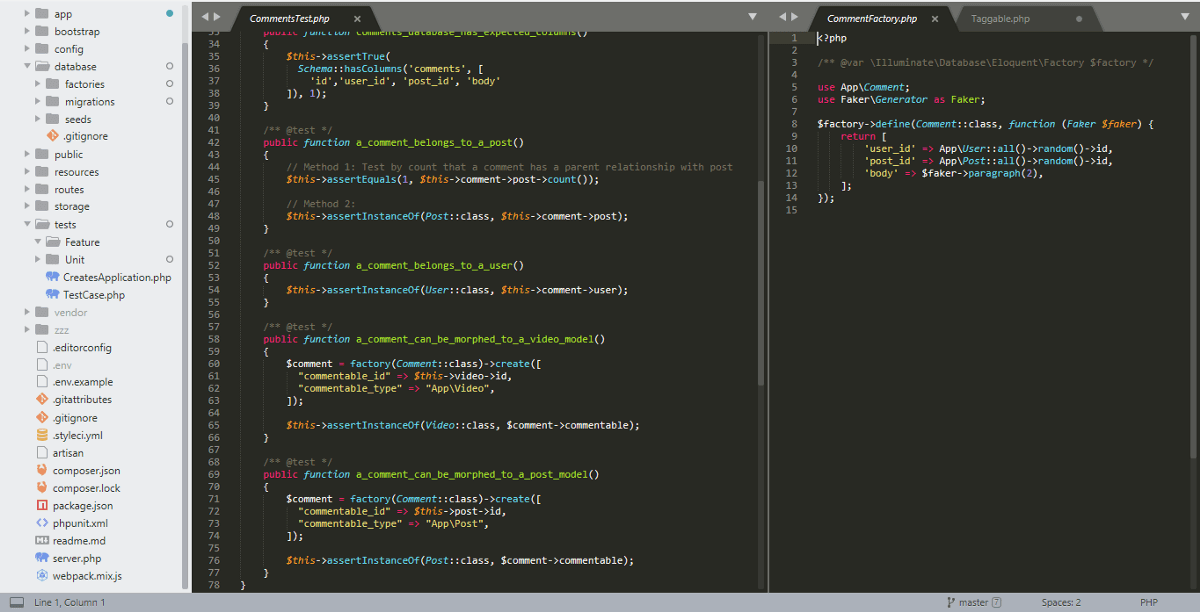Click the webpack.mix.js file icon
This screenshot has width=1200, height=612.
tap(40, 576)
